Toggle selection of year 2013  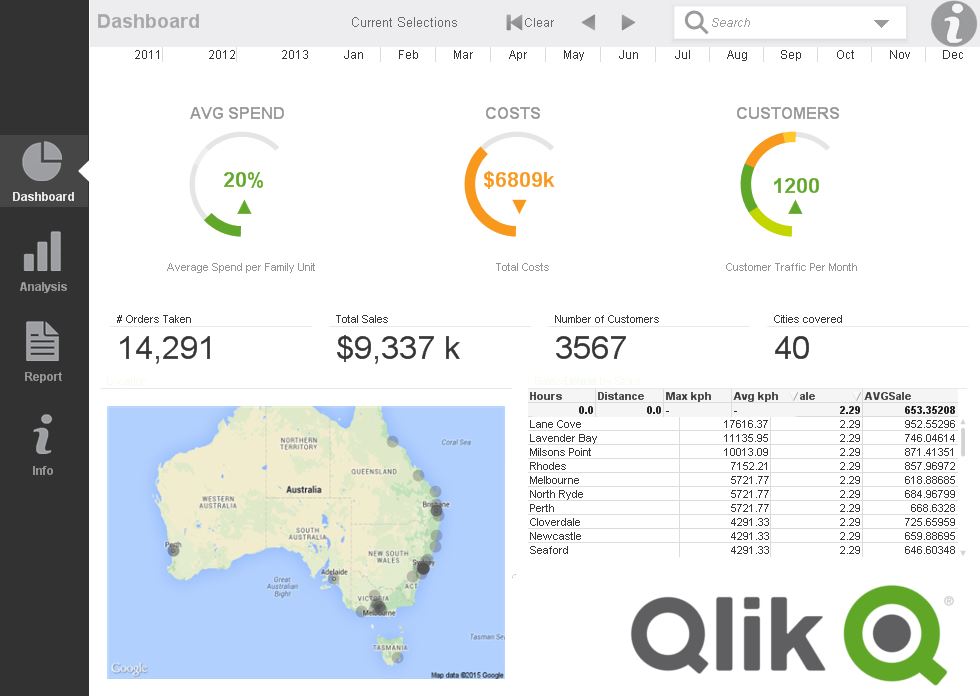(x=295, y=57)
